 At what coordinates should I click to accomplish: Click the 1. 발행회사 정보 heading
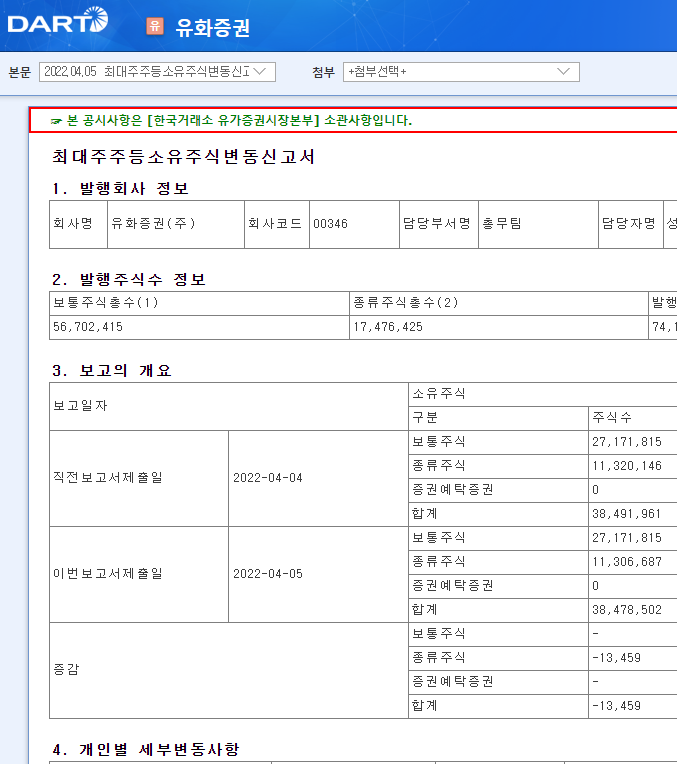(x=120, y=189)
